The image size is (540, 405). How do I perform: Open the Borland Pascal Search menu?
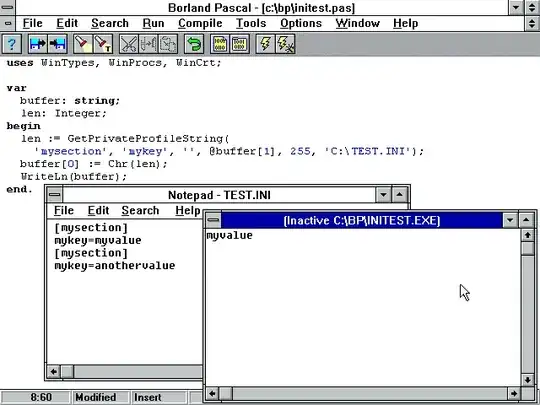click(110, 23)
